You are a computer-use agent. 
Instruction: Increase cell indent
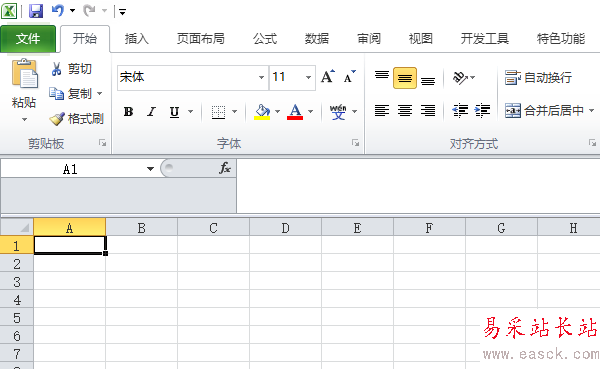tap(482, 111)
